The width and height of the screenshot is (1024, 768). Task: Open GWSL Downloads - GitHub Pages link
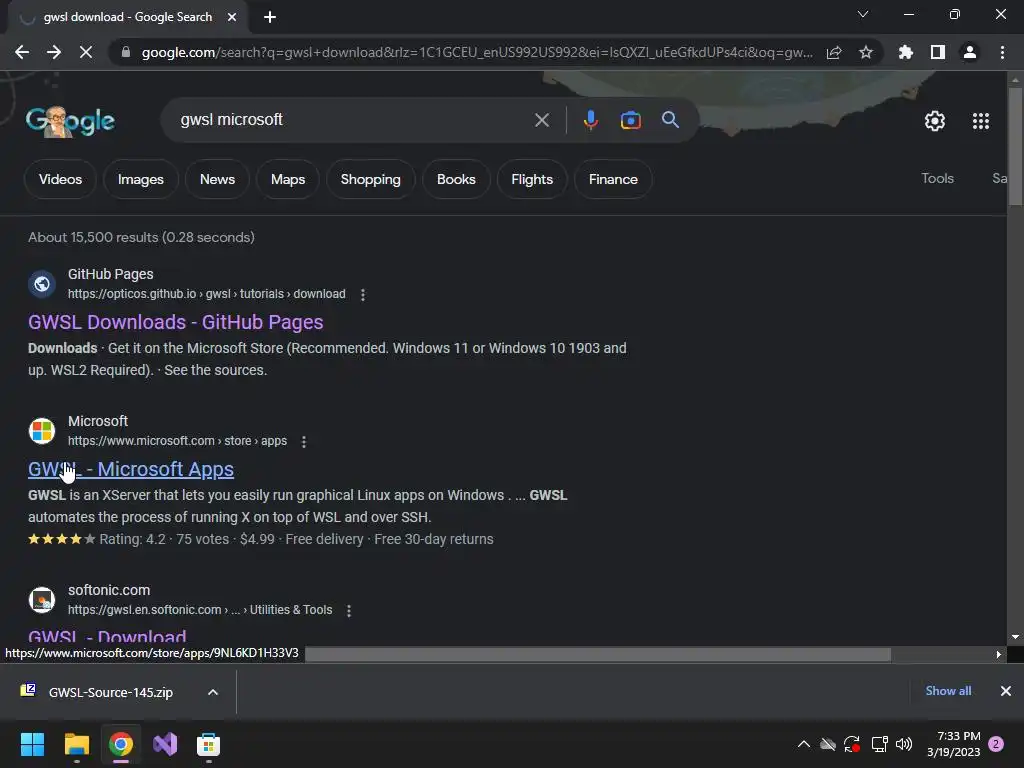tap(176, 322)
